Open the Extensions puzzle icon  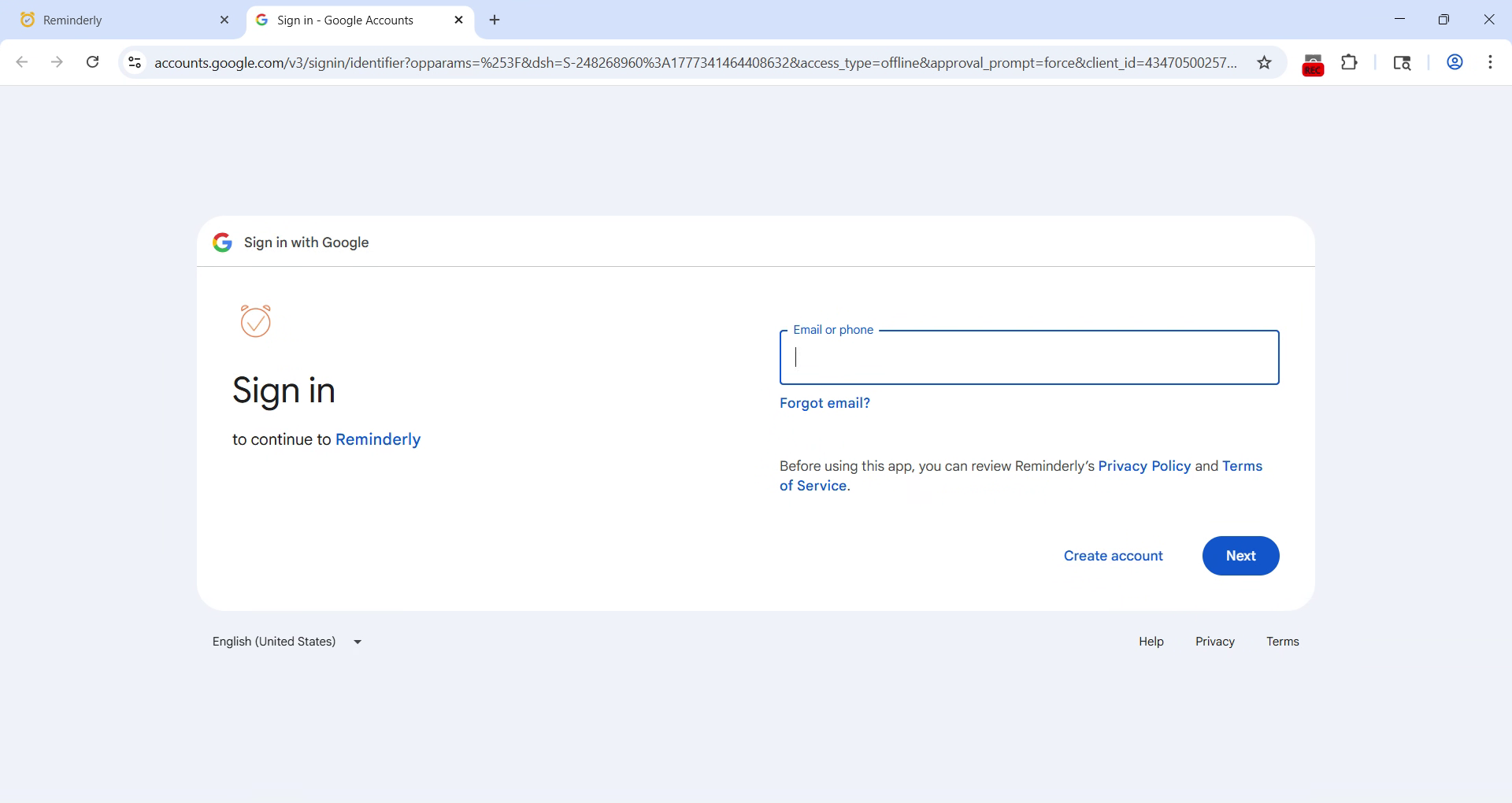point(1349,62)
